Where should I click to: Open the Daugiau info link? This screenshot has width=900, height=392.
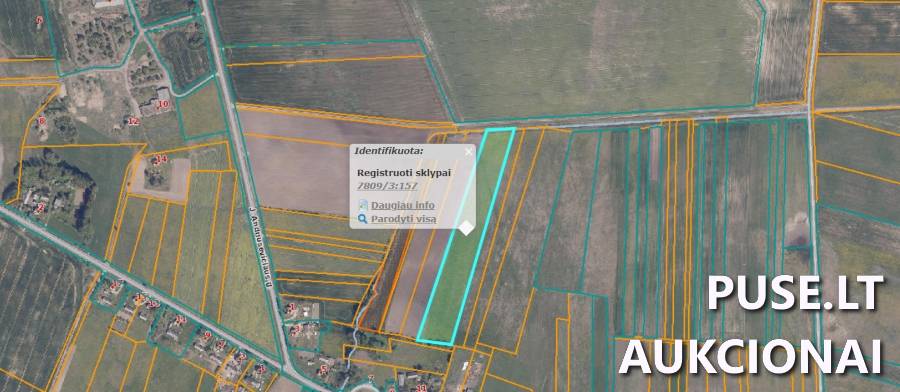[x=403, y=205]
